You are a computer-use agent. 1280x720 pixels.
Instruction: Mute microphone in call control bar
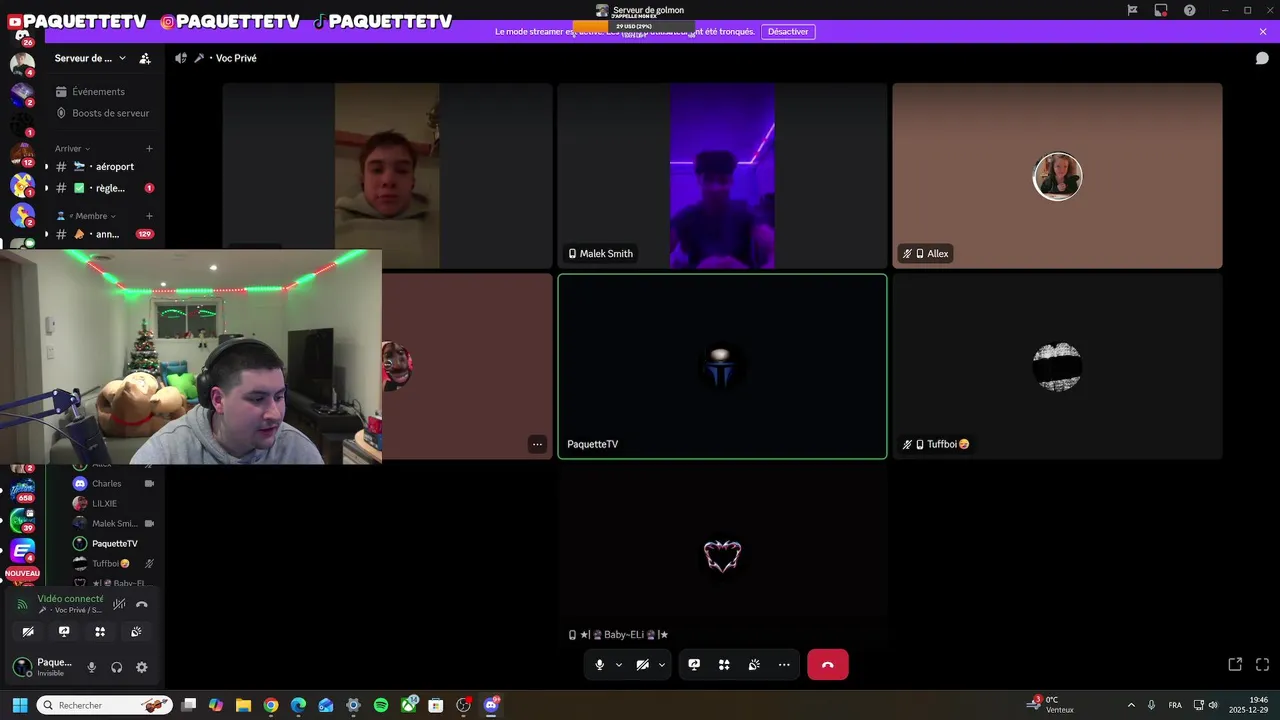(x=599, y=664)
